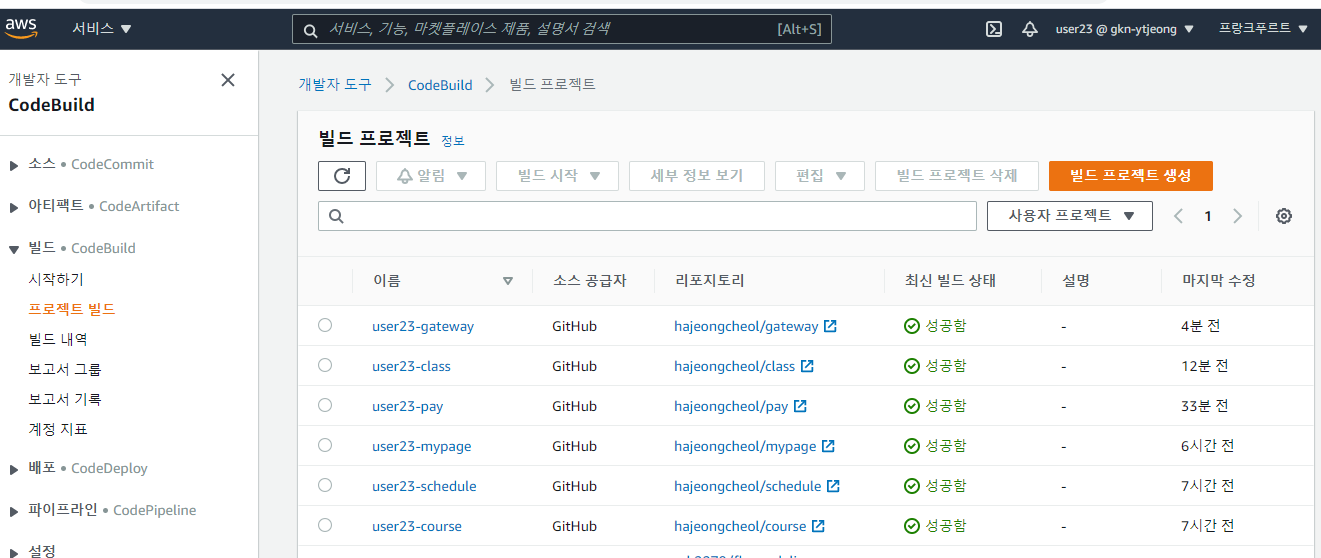Go to the next page arrow
The image size is (1321, 558).
pyautogui.click(x=1238, y=216)
